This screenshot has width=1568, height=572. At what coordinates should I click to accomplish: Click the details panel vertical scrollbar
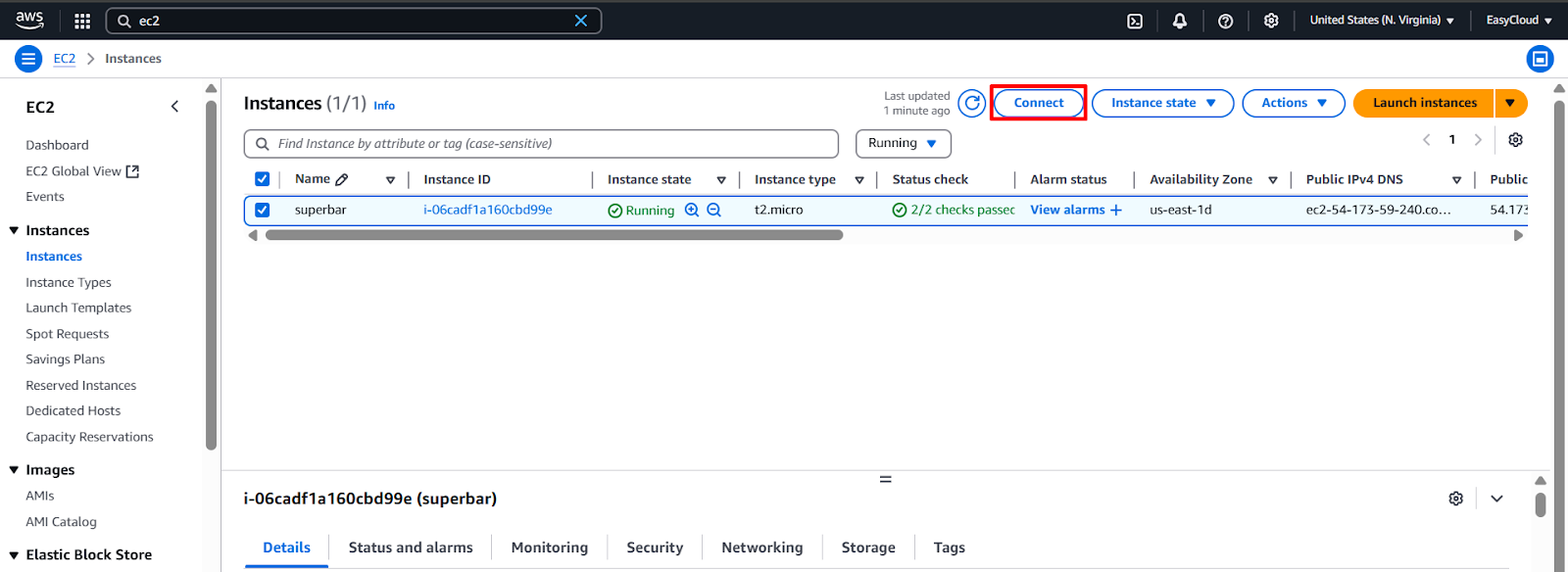(1541, 504)
